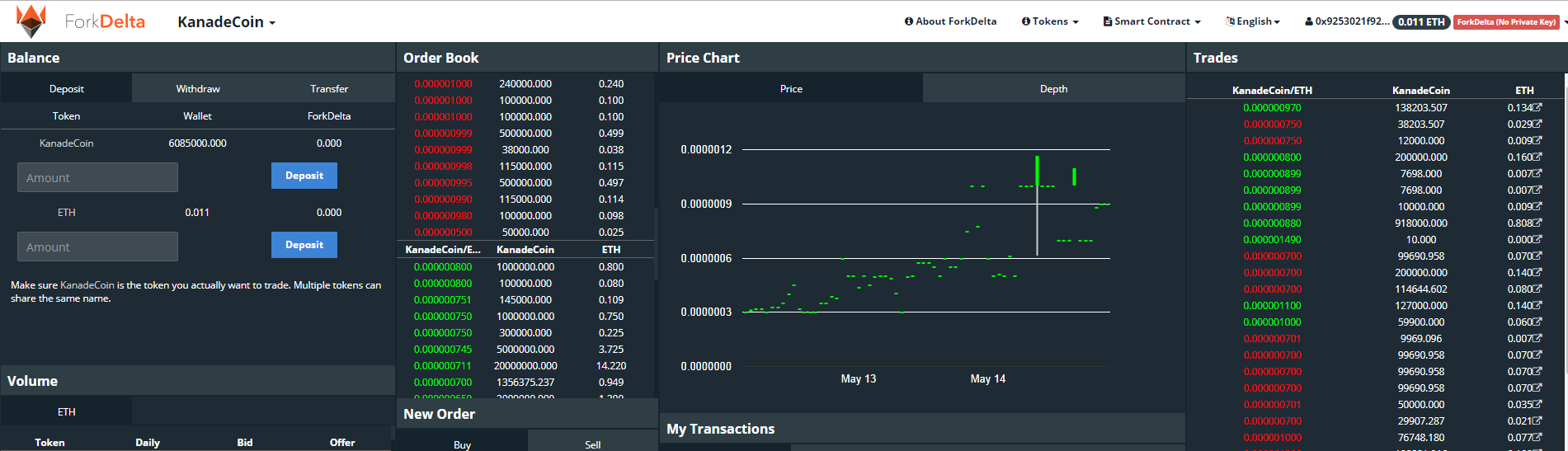
Task: Select sell order of 38000.000 KanadeCoin
Action: (x=525, y=149)
